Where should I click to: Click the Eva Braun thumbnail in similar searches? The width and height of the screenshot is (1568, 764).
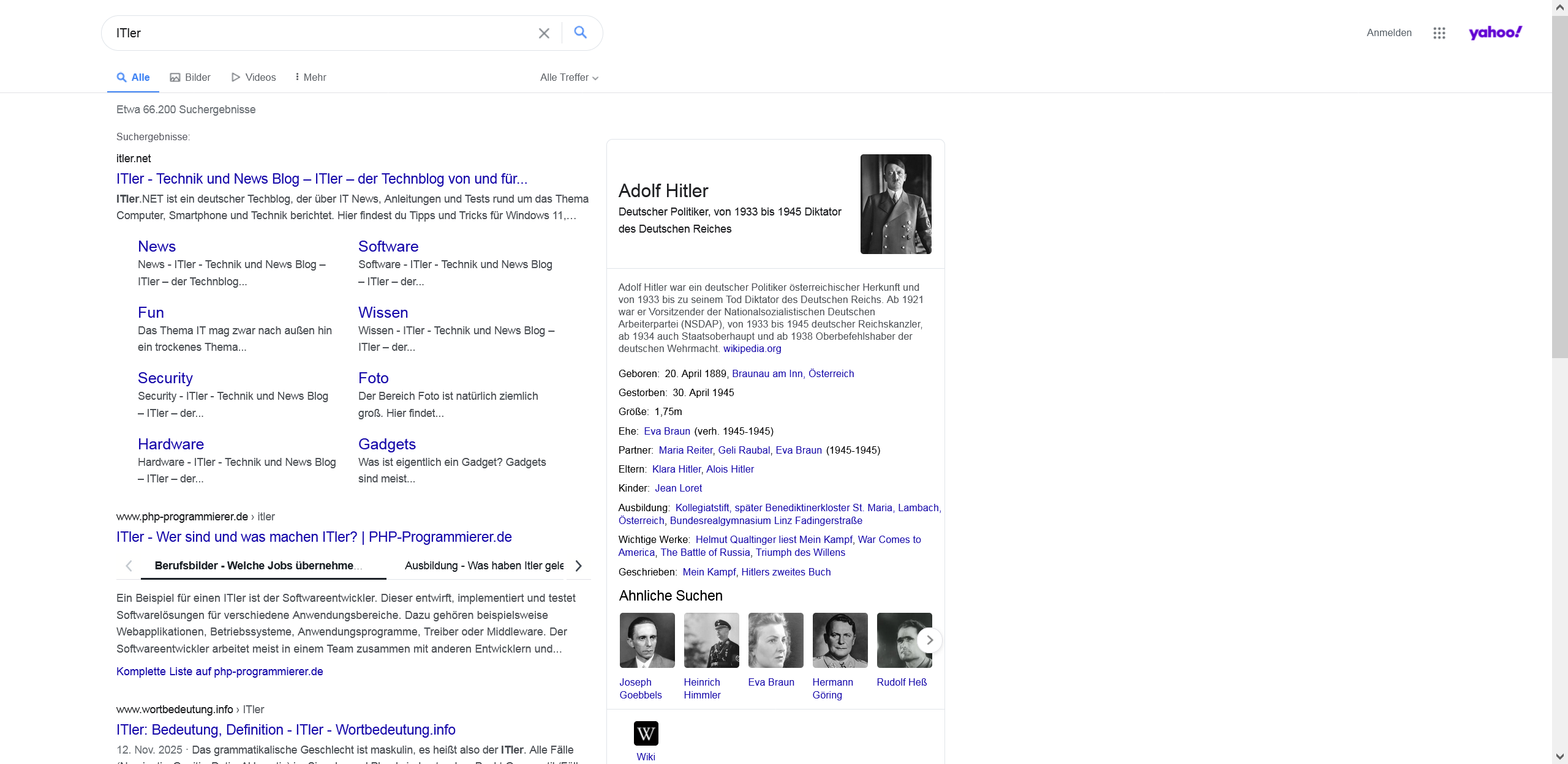pyautogui.click(x=775, y=640)
